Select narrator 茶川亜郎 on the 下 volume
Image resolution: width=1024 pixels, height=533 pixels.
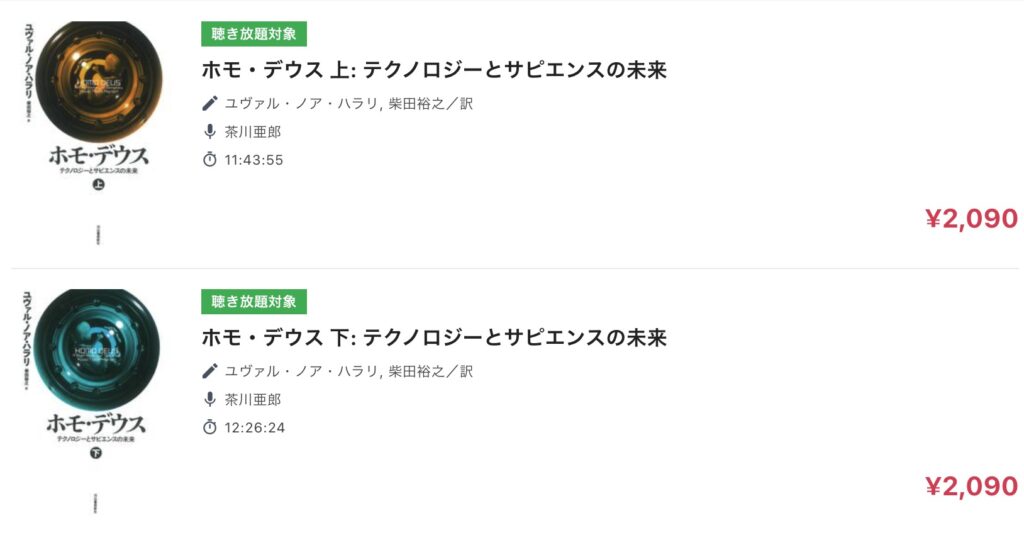coord(253,400)
